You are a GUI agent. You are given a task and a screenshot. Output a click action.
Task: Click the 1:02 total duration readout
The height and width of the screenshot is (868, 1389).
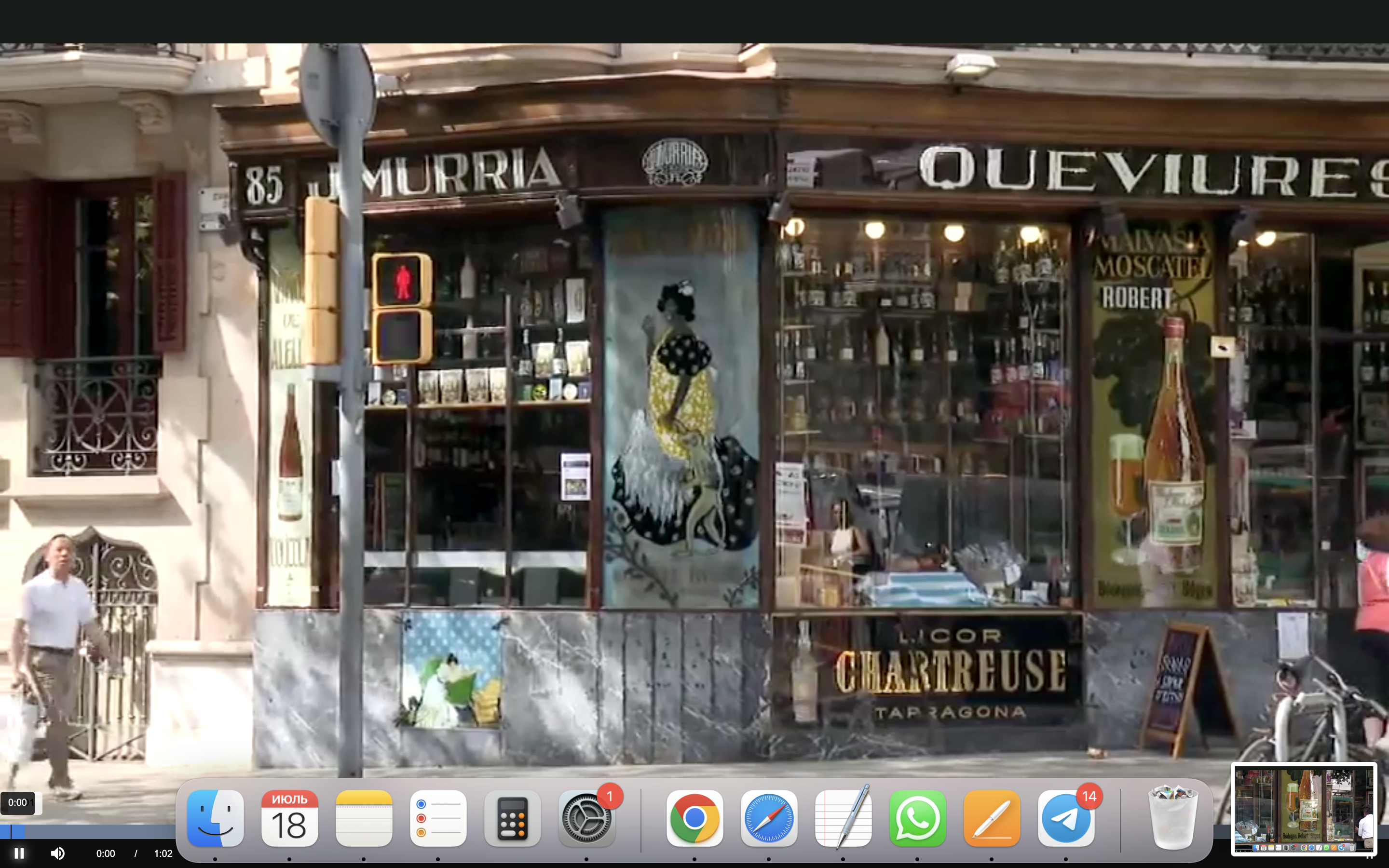coord(163,853)
